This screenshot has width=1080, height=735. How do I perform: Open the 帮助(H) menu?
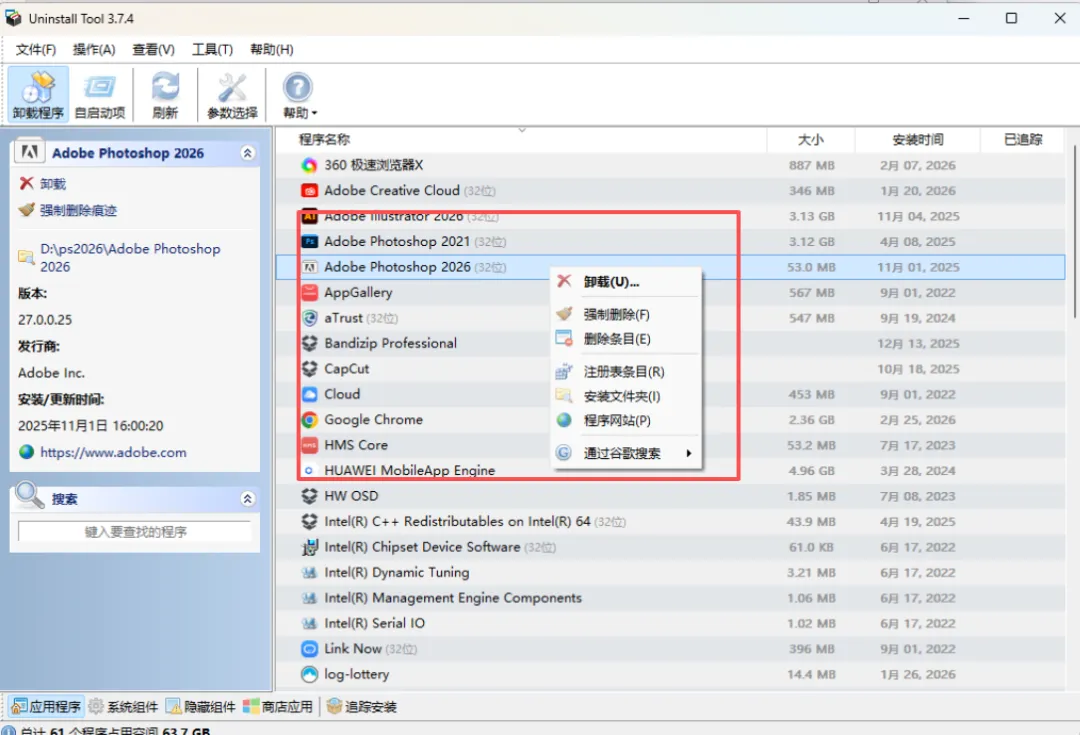pos(271,50)
